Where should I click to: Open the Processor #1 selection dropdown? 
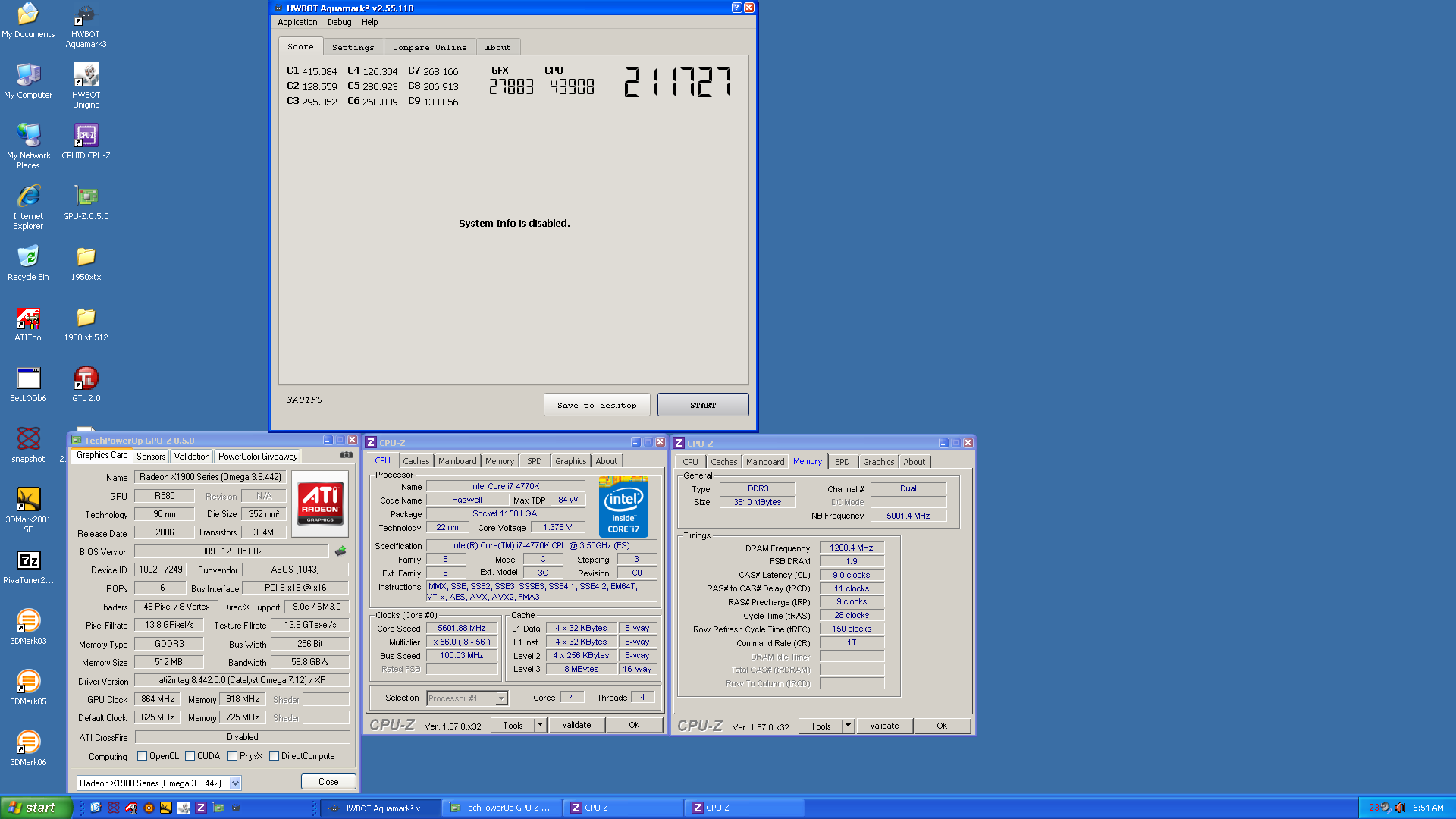[x=501, y=698]
